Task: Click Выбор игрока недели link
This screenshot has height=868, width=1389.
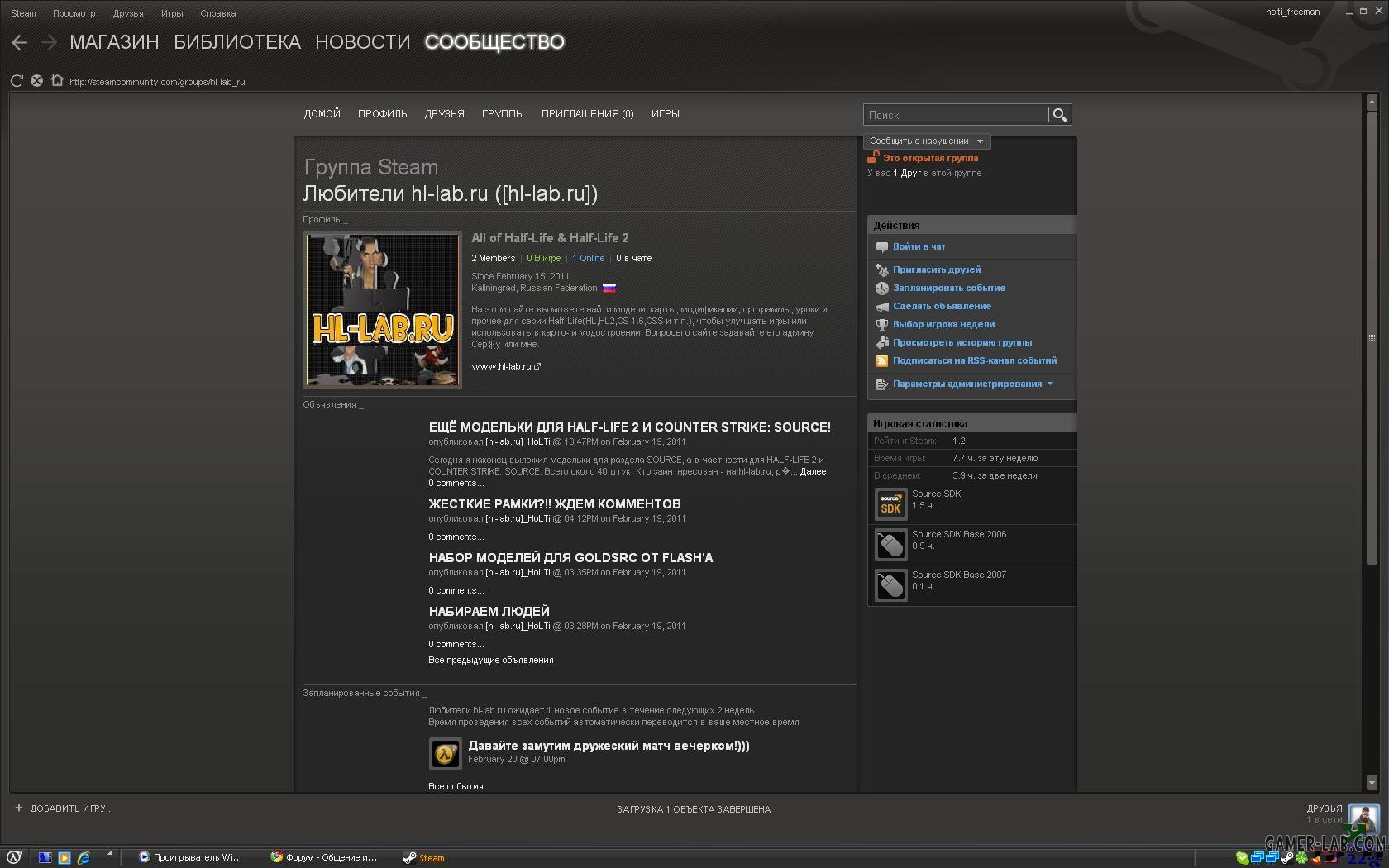Action: pos(944,325)
